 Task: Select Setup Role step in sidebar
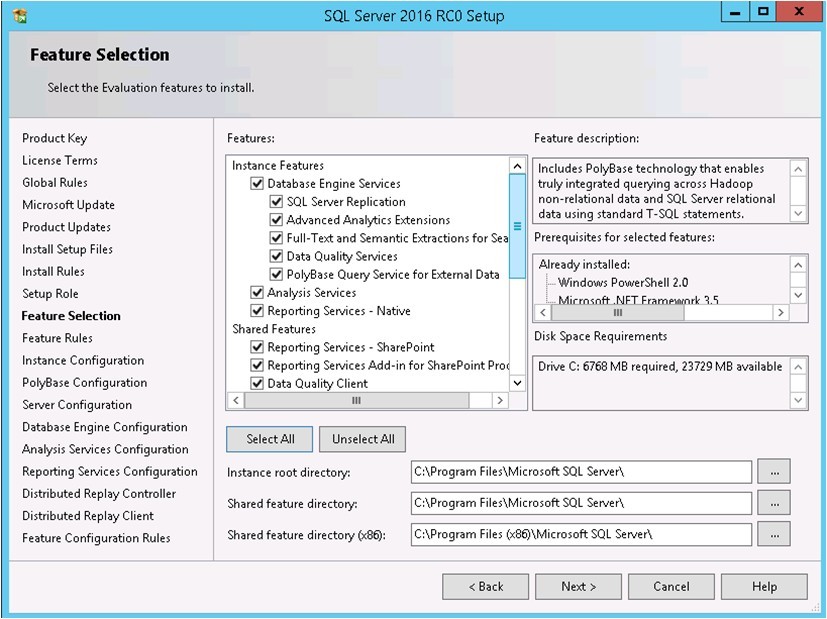pyautogui.click(x=50, y=294)
